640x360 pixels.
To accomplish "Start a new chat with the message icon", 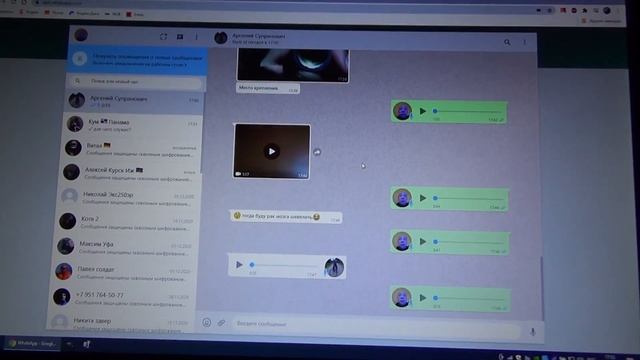I will 180,37.
